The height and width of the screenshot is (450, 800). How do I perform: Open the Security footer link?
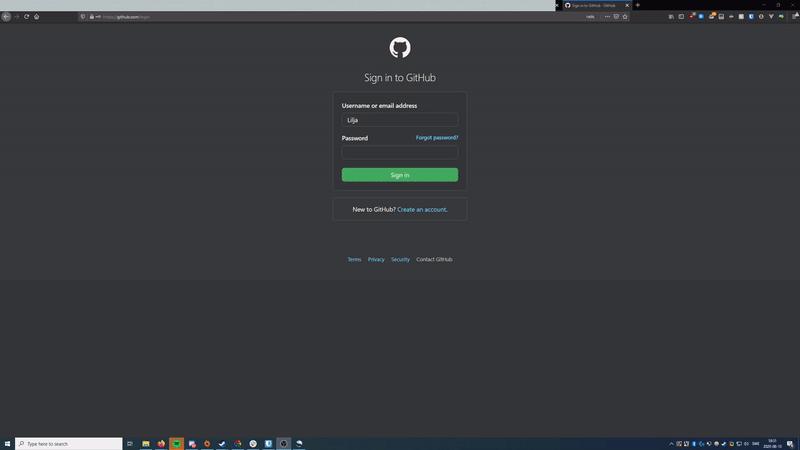coord(401,260)
